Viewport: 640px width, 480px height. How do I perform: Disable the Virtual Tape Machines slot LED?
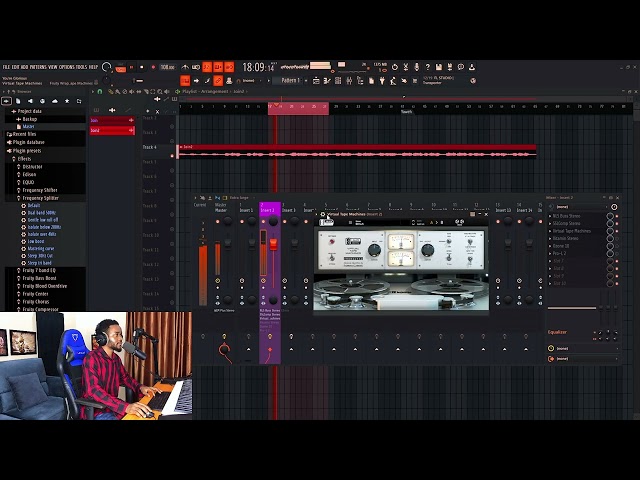(x=617, y=231)
